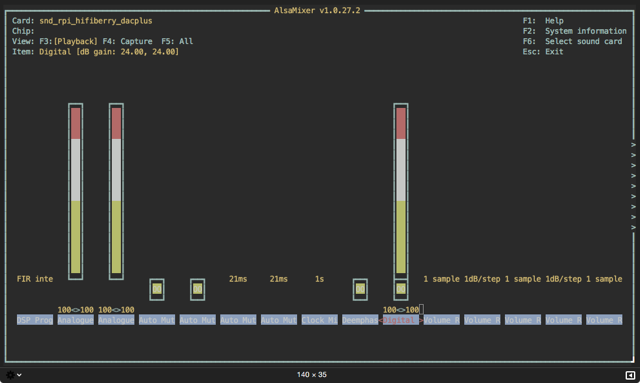Click the panel toggle icon in the status bar
The height and width of the screenshot is (383, 640).
pyautogui.click(x=630, y=375)
